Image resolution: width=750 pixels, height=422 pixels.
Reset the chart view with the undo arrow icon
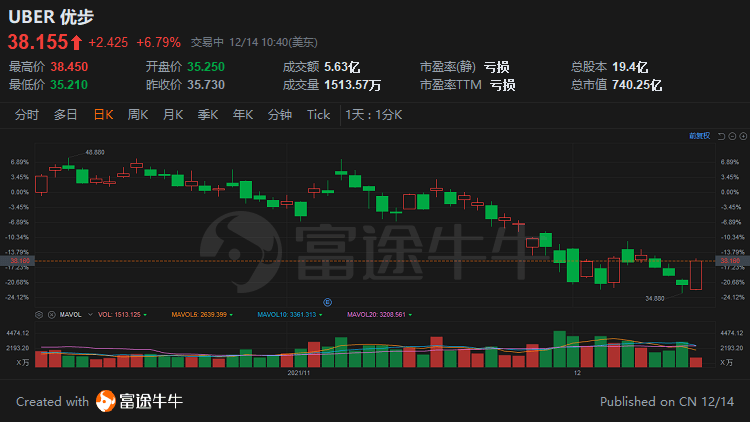pyautogui.click(x=721, y=136)
